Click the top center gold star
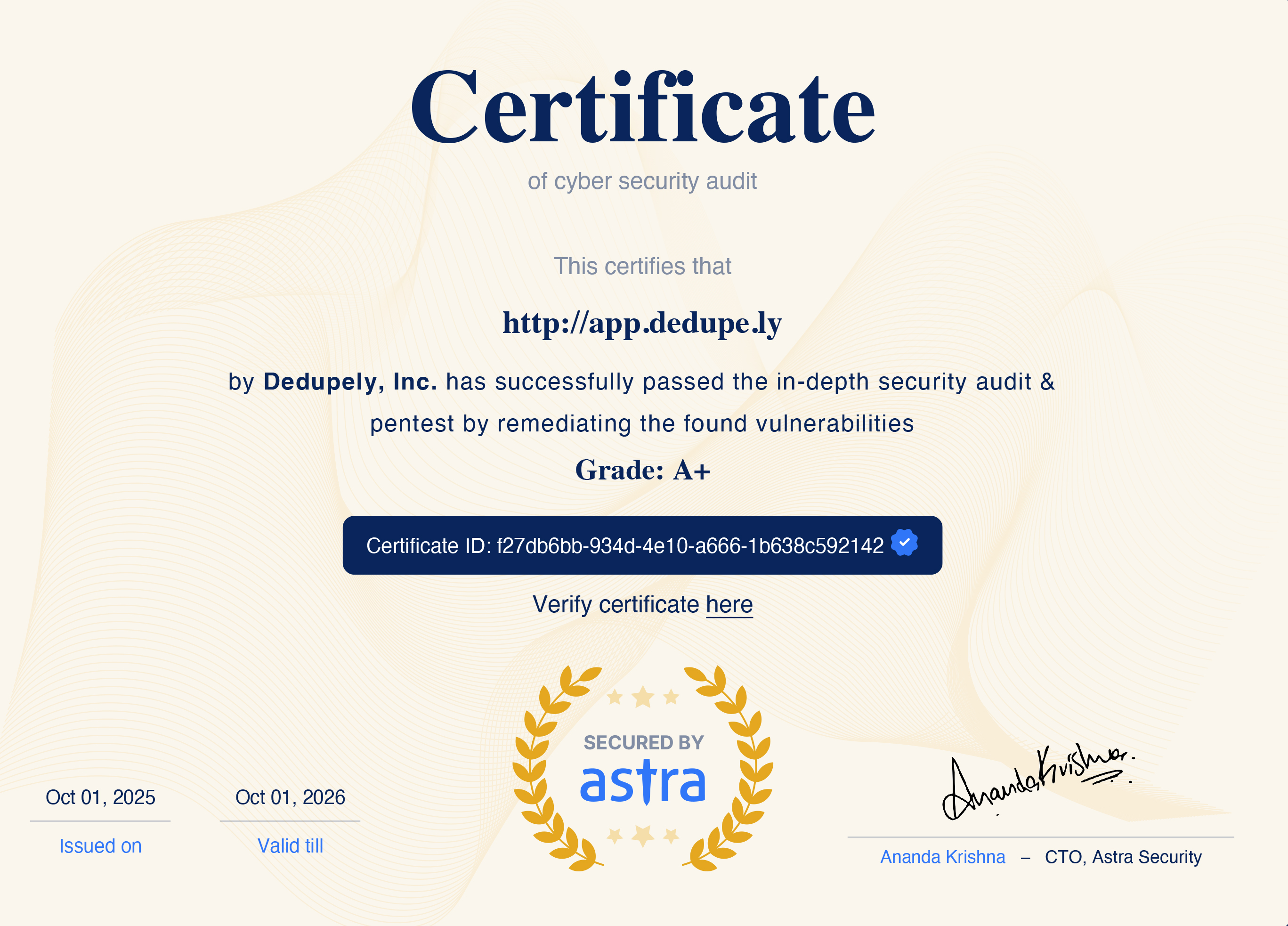The image size is (1288, 926). [643, 697]
